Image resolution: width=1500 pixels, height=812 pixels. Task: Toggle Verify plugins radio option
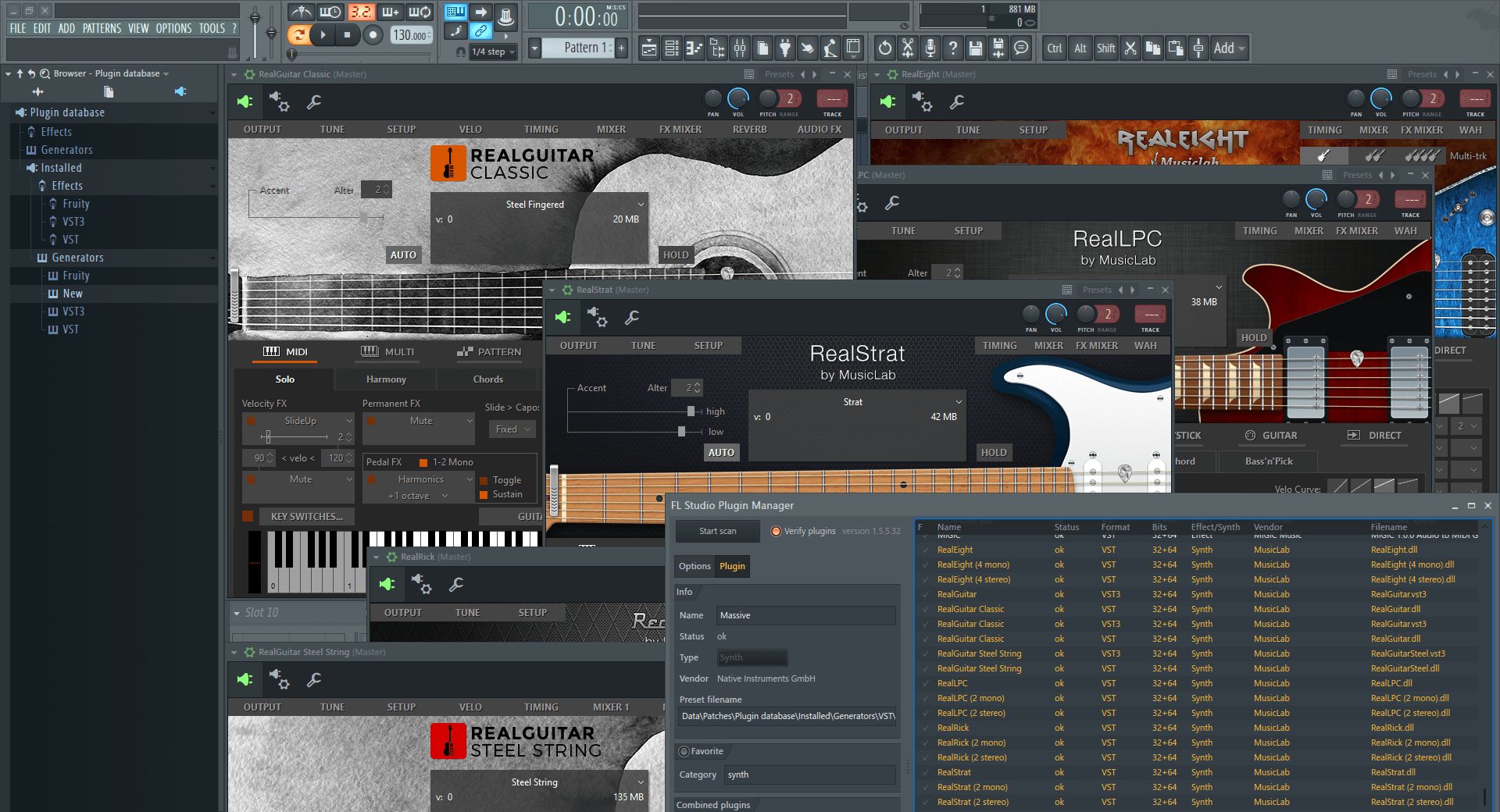click(776, 531)
